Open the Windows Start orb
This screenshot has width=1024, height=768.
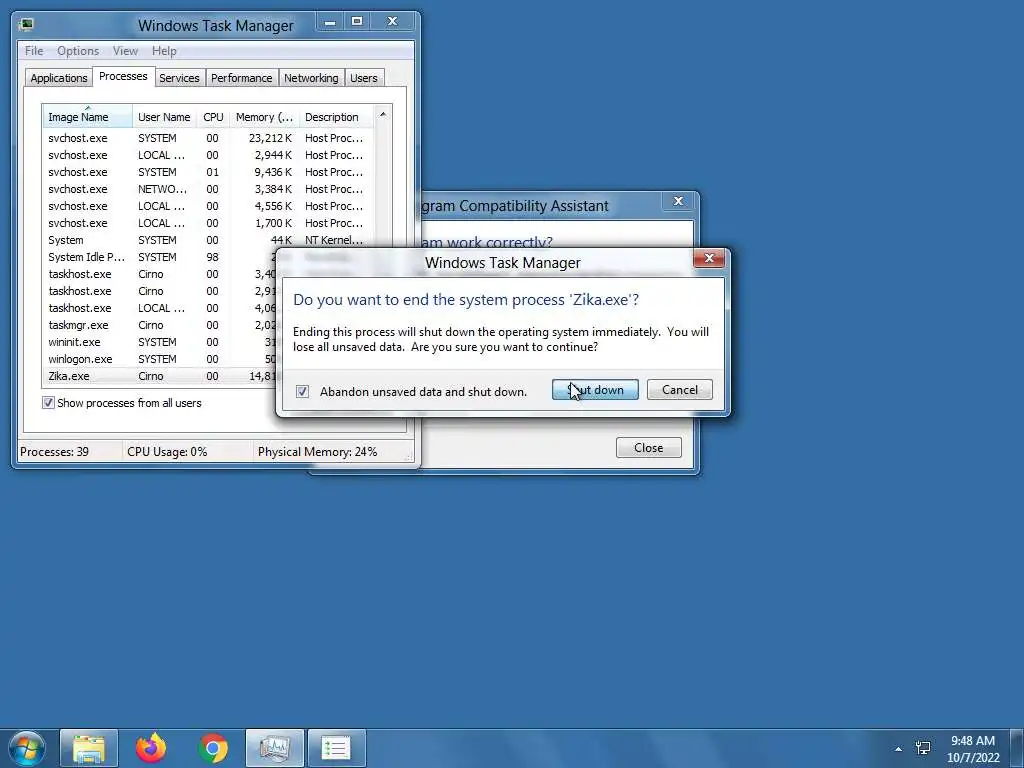point(27,748)
